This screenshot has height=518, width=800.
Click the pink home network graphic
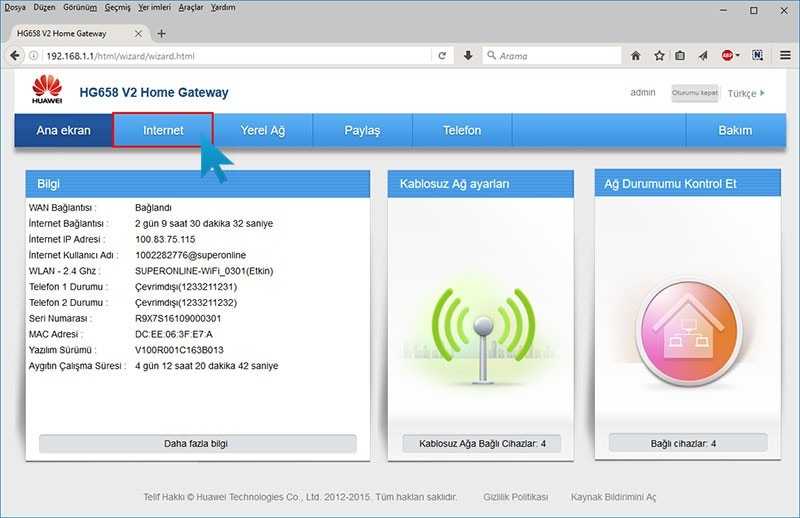[689, 332]
